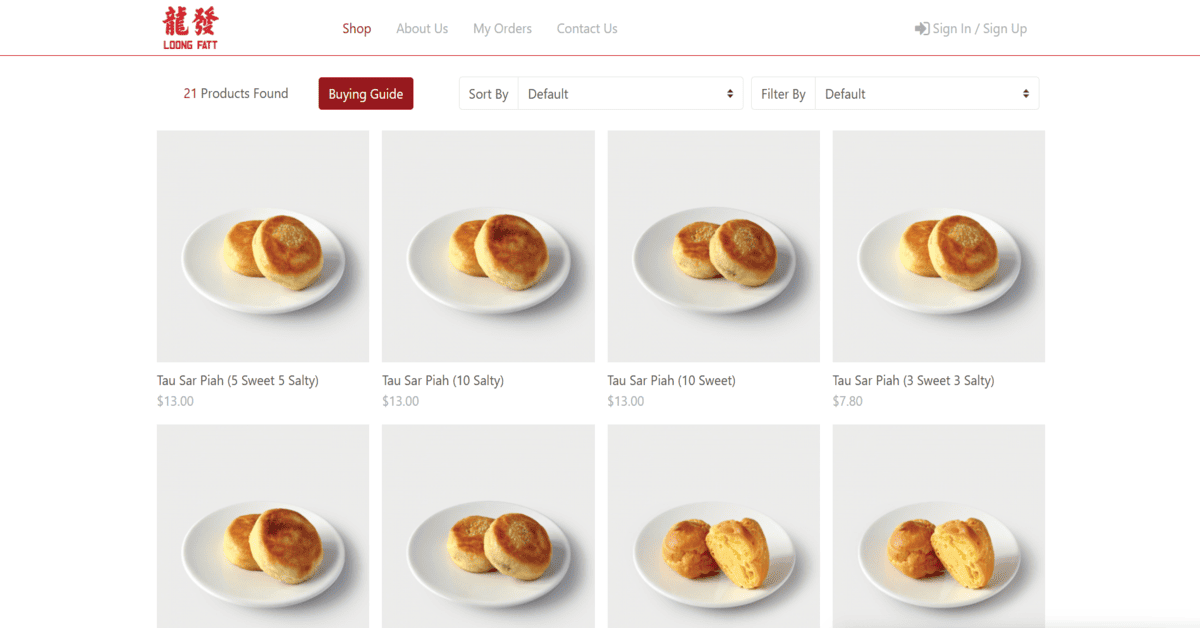
Task: Click the Sort By dropdown arrows
Action: pos(730,94)
